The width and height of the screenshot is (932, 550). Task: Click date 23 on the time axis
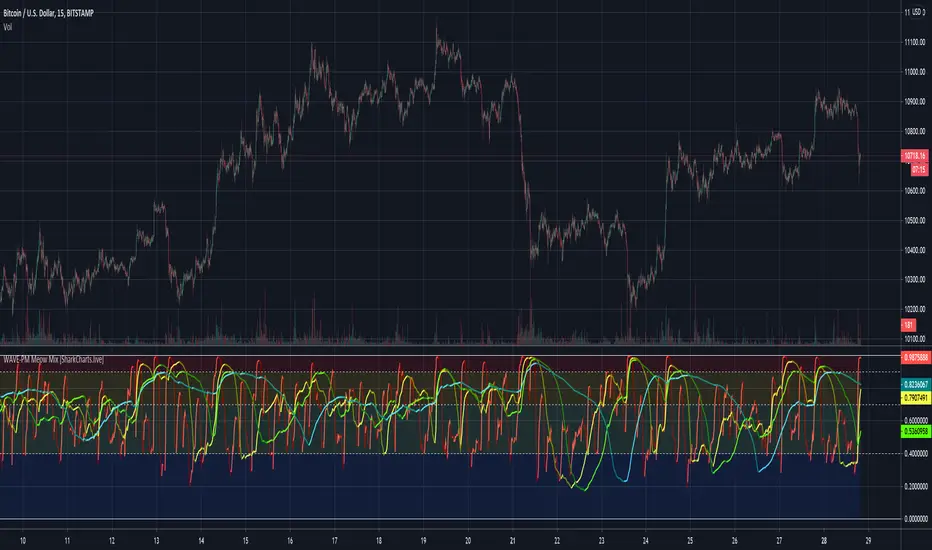602,541
